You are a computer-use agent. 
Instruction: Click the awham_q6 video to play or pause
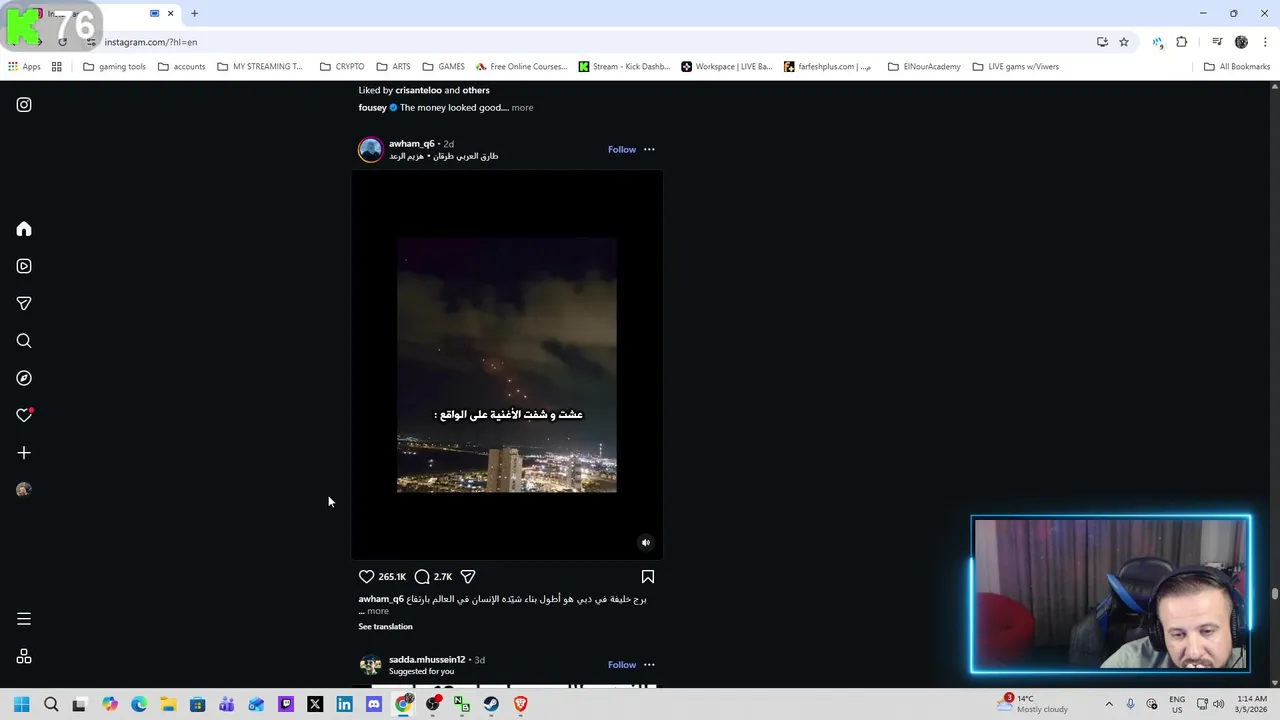[507, 365]
